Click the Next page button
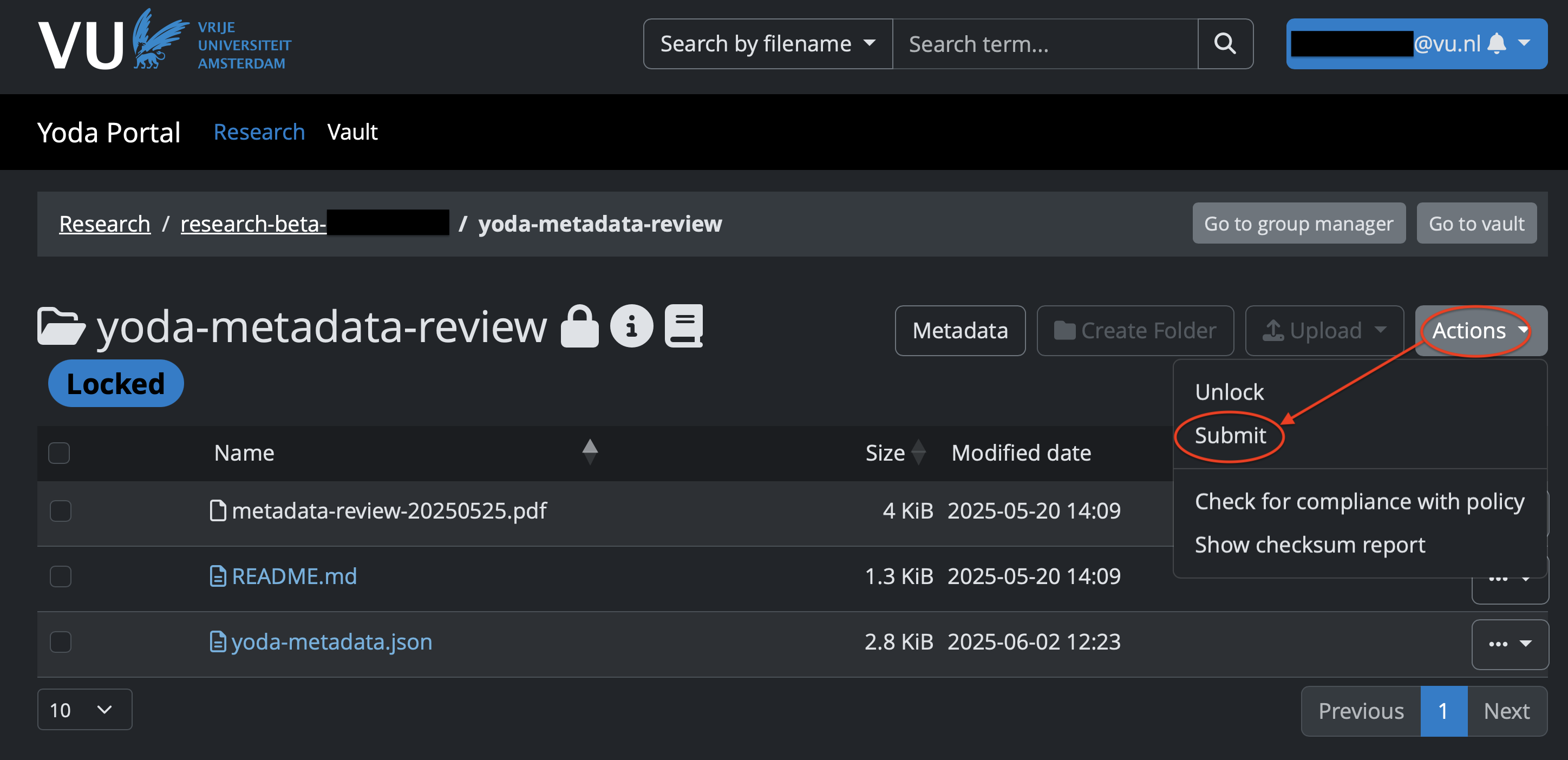Viewport: 1568px width, 760px height. [1507, 711]
